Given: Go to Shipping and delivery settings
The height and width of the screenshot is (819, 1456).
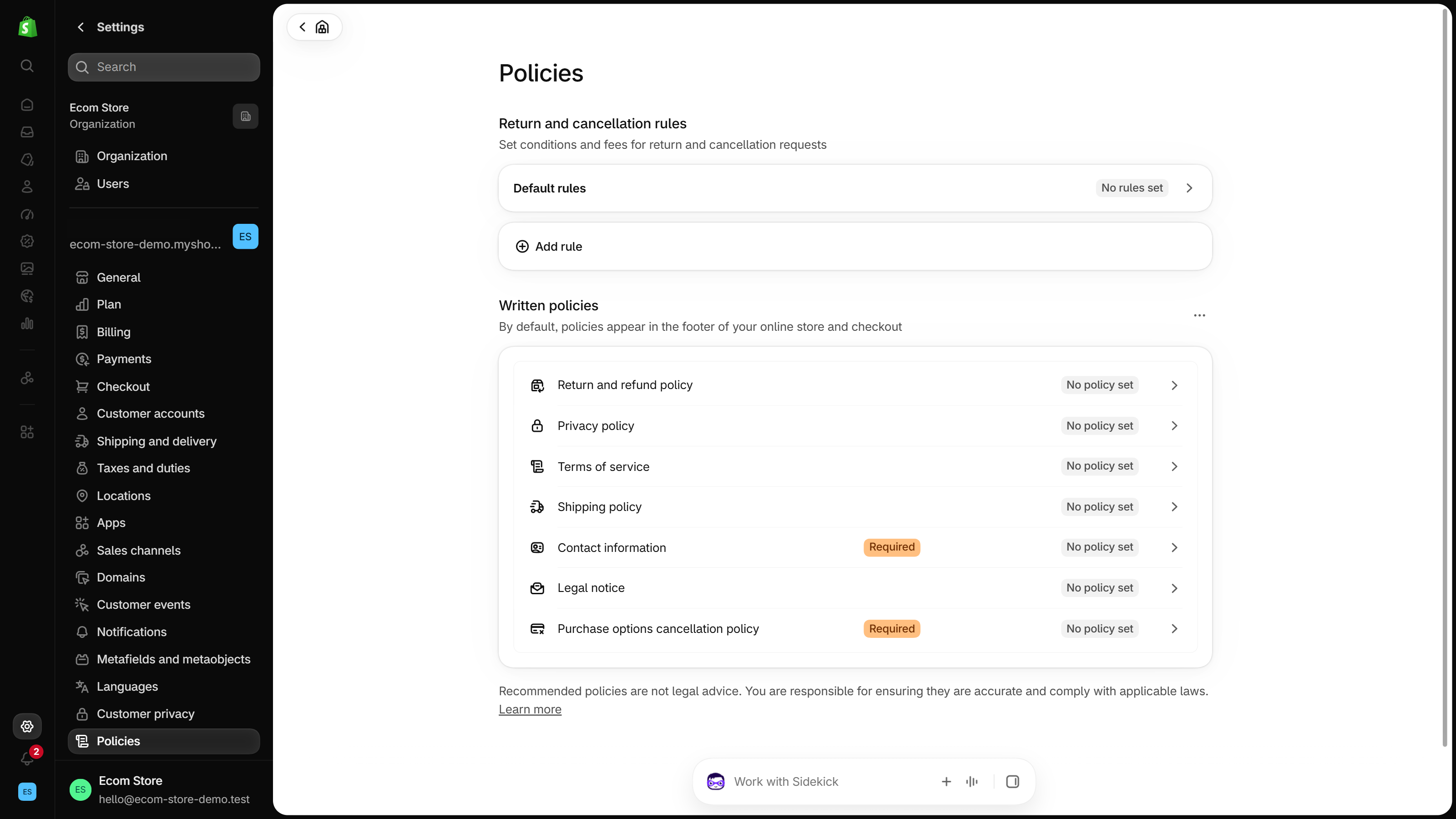Looking at the screenshot, I should click(164, 441).
